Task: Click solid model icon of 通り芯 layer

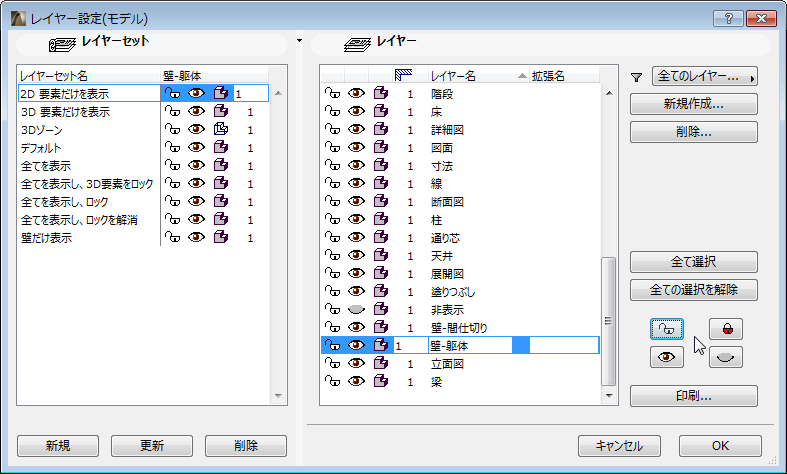Action: 381,238
